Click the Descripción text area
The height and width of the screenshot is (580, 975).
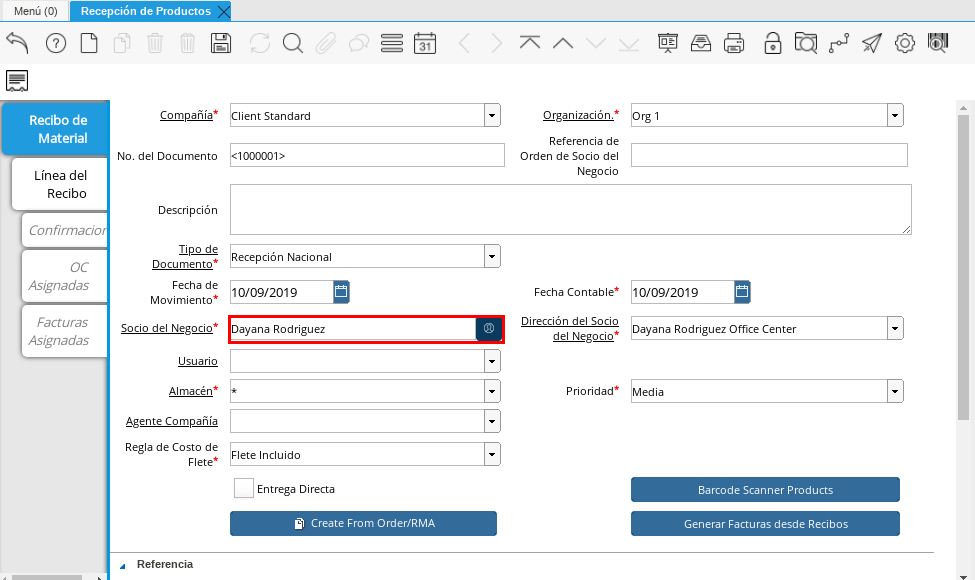coord(570,210)
